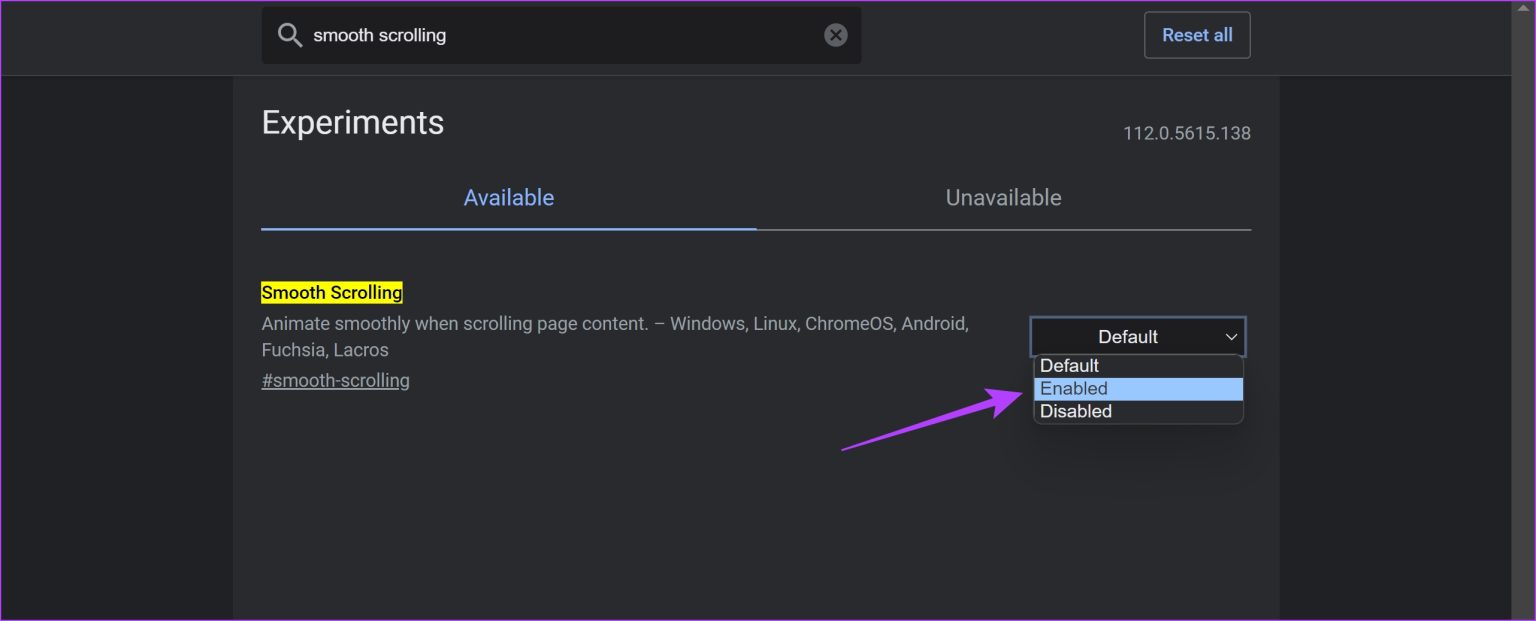The height and width of the screenshot is (621, 1536).
Task: Clear the search field using the X icon
Action: pos(835,35)
